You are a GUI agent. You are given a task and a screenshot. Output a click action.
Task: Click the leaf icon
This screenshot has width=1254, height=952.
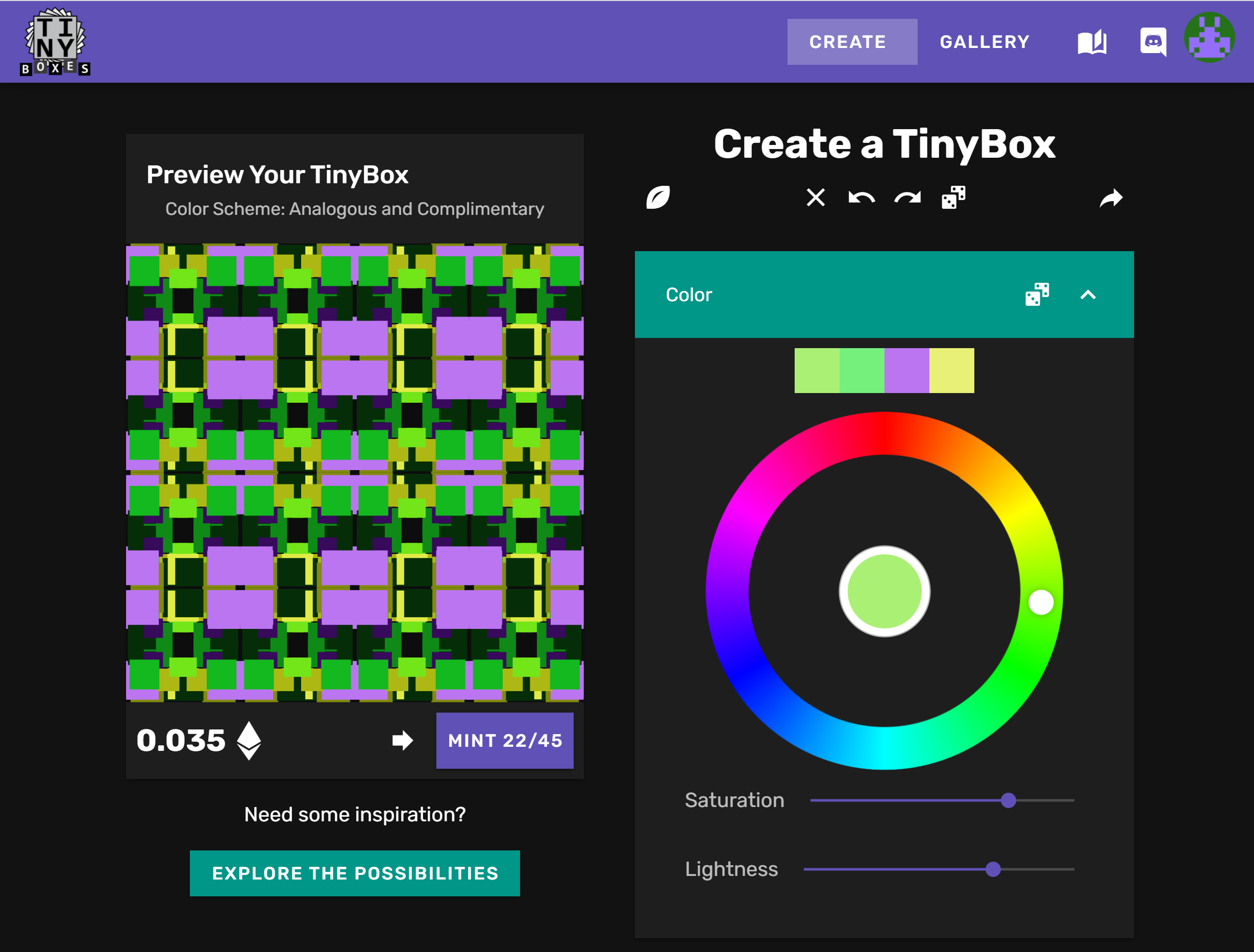658,198
